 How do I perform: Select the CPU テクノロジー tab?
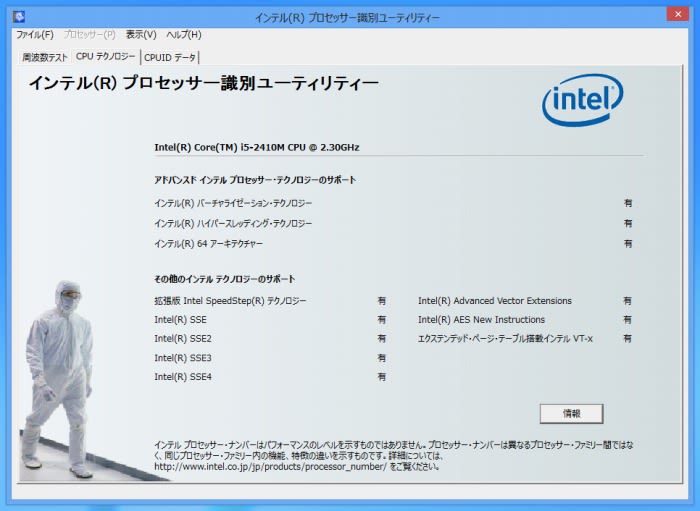(106, 57)
